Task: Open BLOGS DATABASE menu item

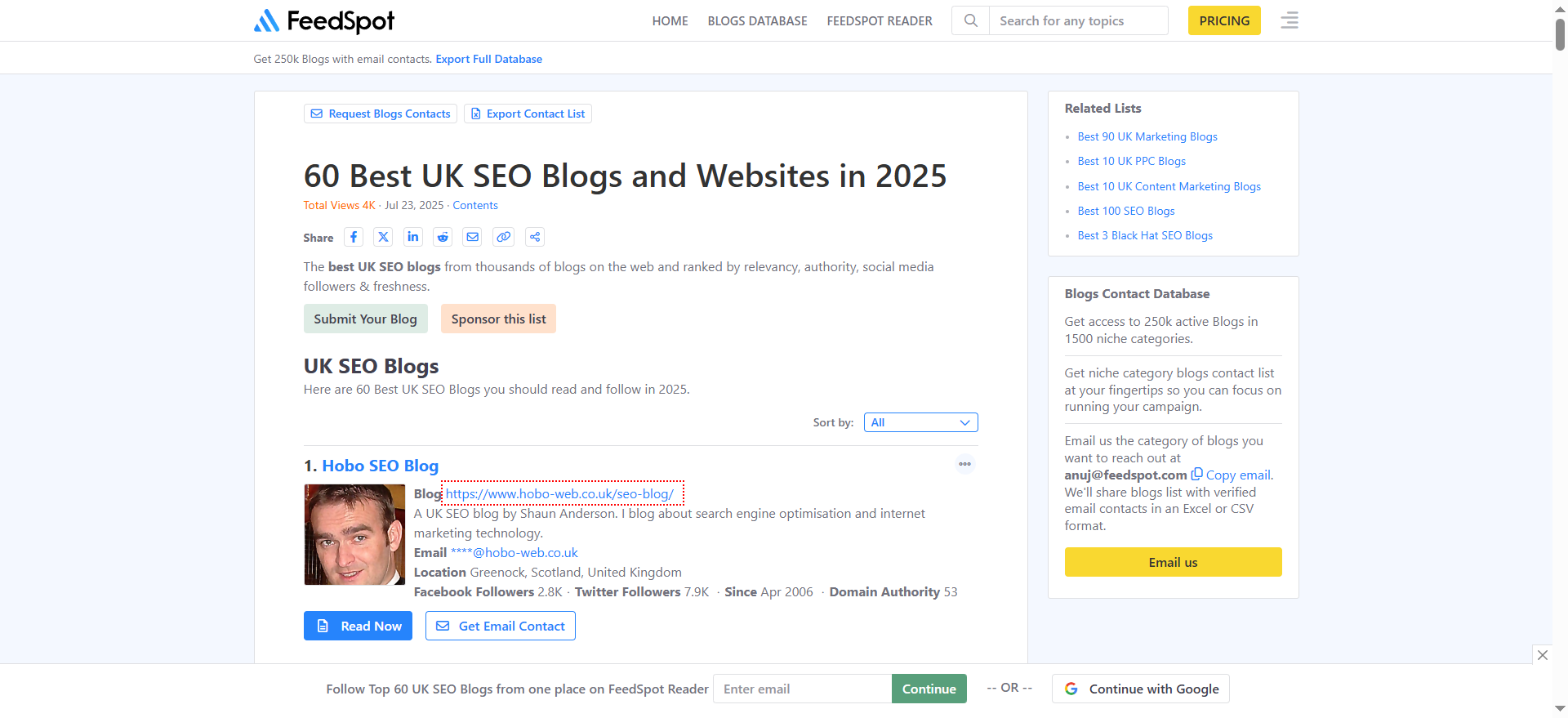Action: coord(757,20)
